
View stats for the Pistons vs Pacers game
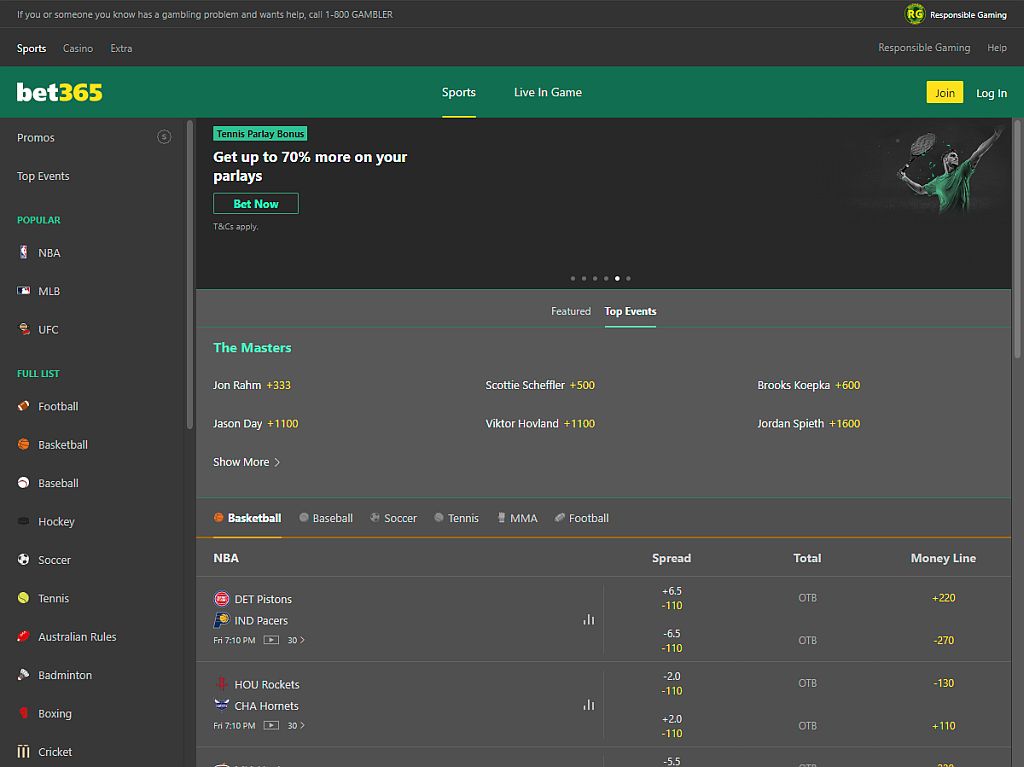pyautogui.click(x=588, y=619)
